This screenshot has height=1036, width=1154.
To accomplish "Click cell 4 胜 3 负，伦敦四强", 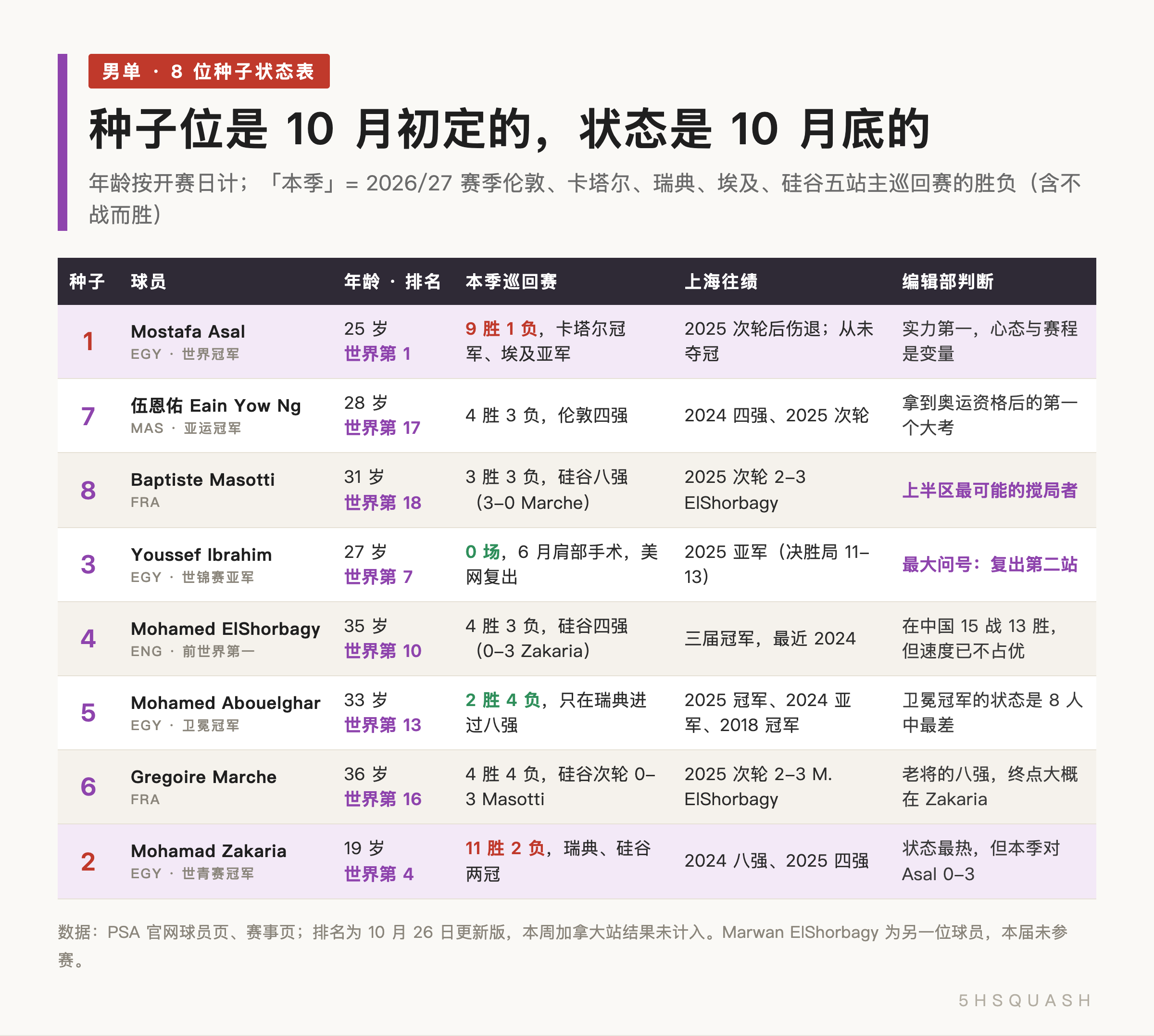I will pos(546,415).
